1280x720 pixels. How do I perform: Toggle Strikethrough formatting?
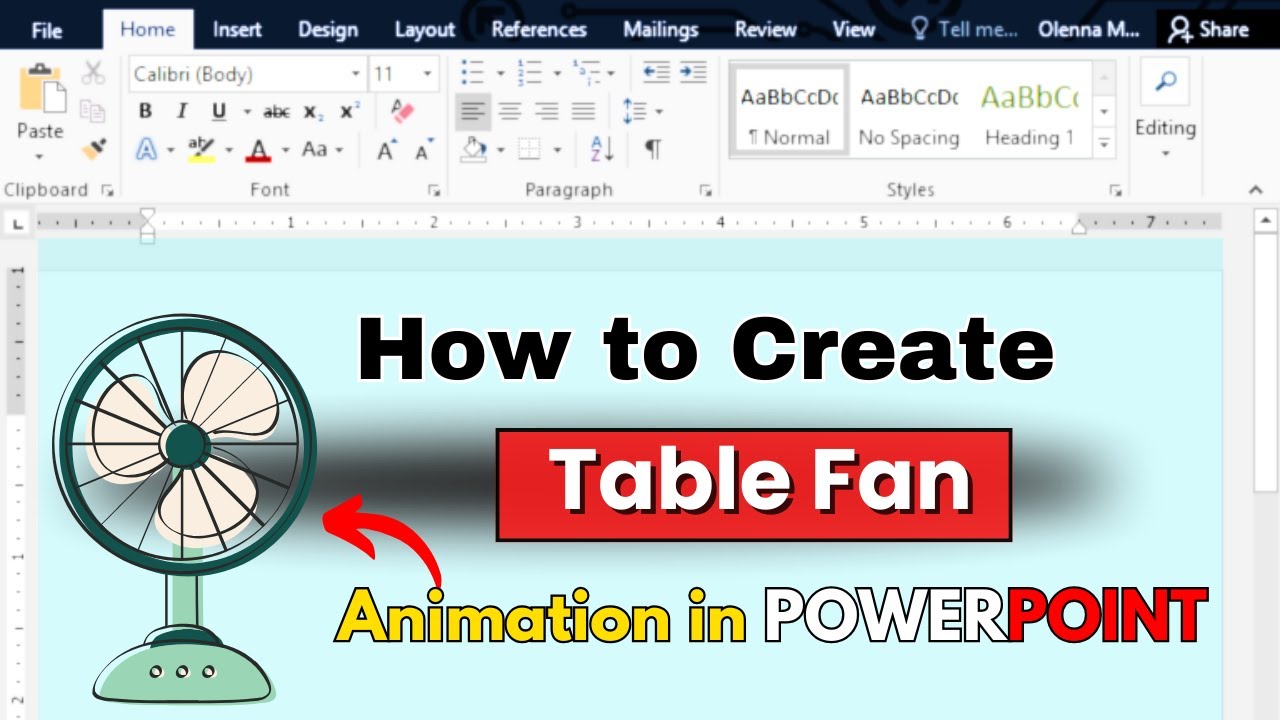[276, 111]
